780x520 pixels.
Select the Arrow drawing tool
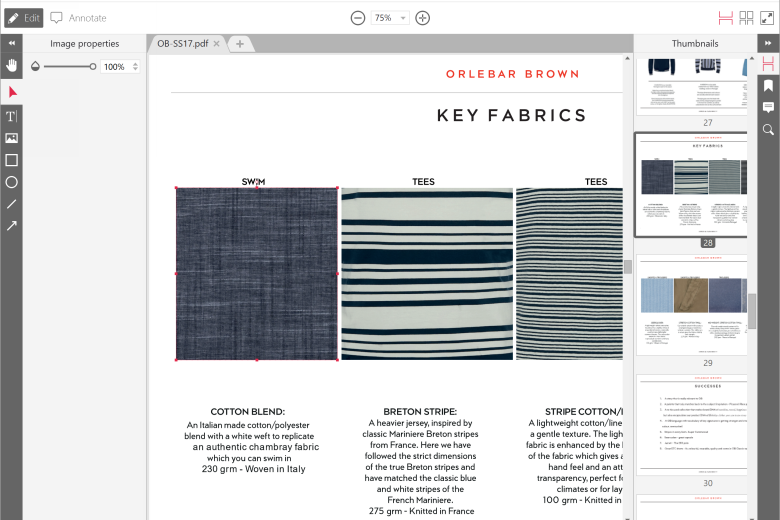(11, 226)
